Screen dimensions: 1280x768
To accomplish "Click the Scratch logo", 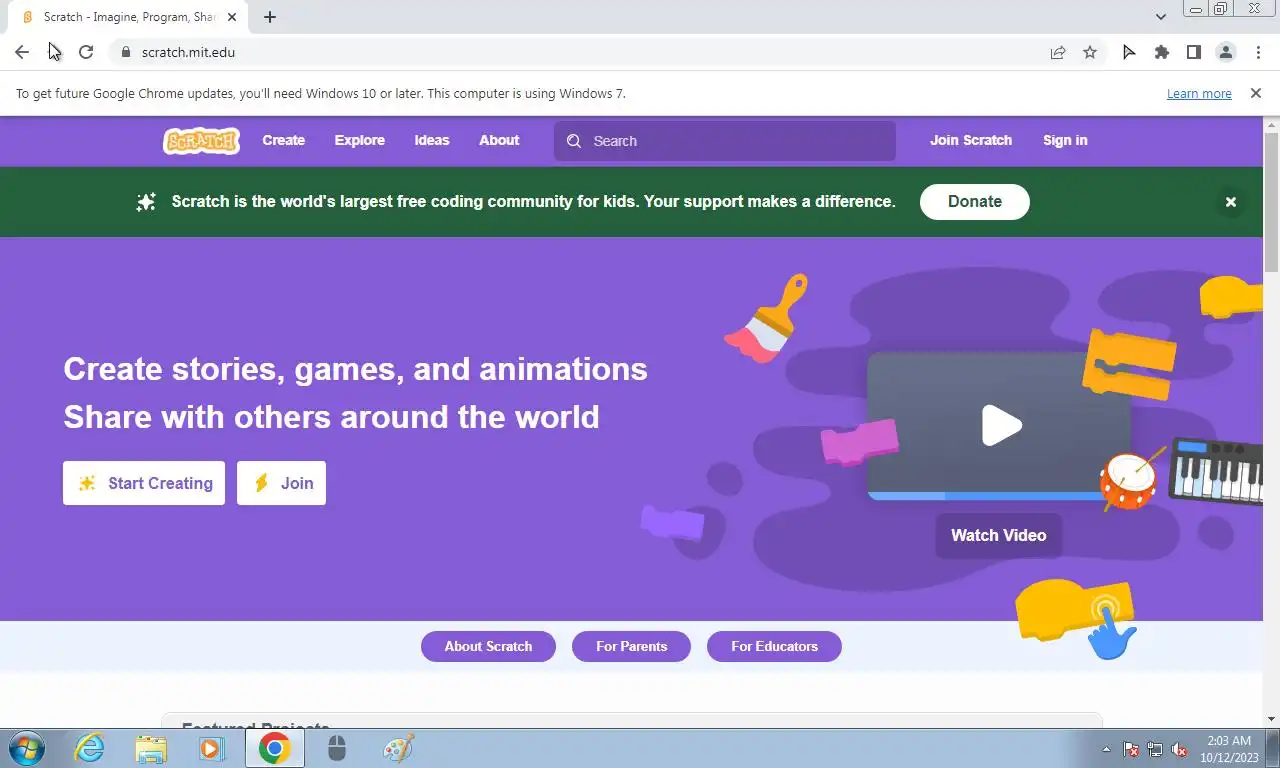I will coord(201,141).
